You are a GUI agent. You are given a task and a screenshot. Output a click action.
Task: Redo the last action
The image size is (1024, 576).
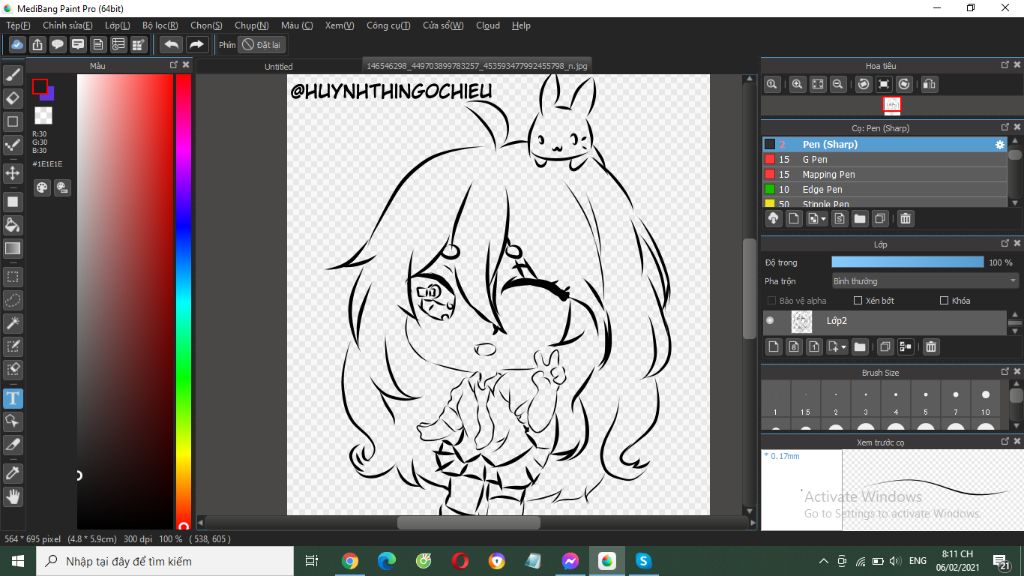(x=196, y=44)
